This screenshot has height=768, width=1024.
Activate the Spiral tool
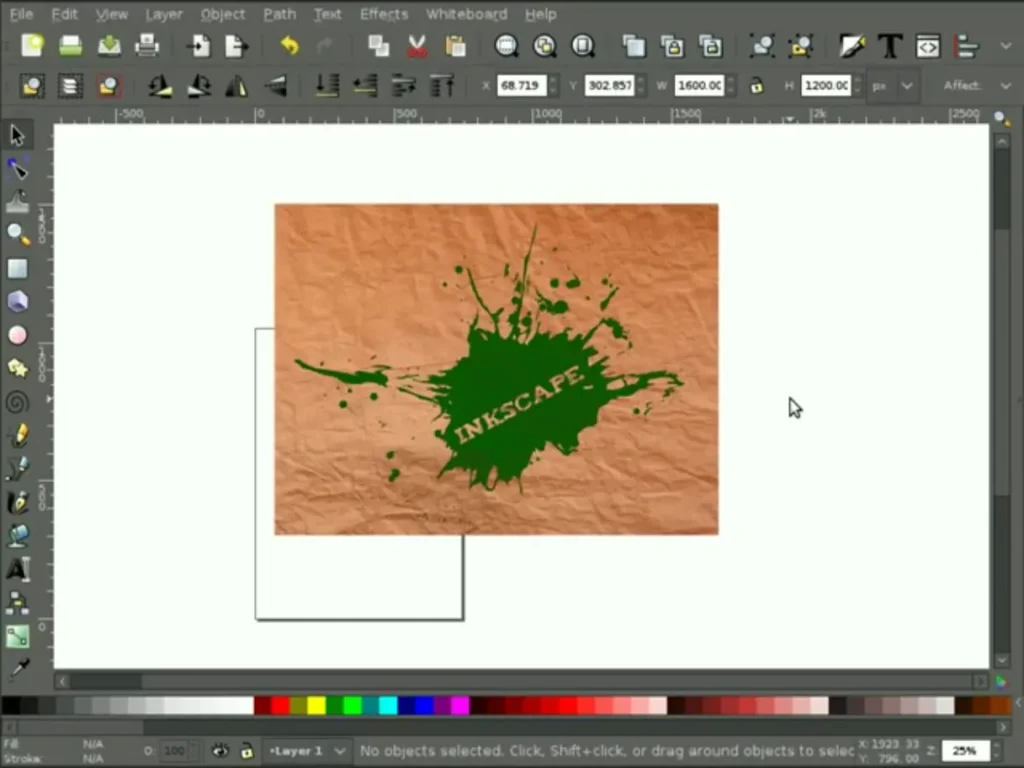tap(17, 402)
